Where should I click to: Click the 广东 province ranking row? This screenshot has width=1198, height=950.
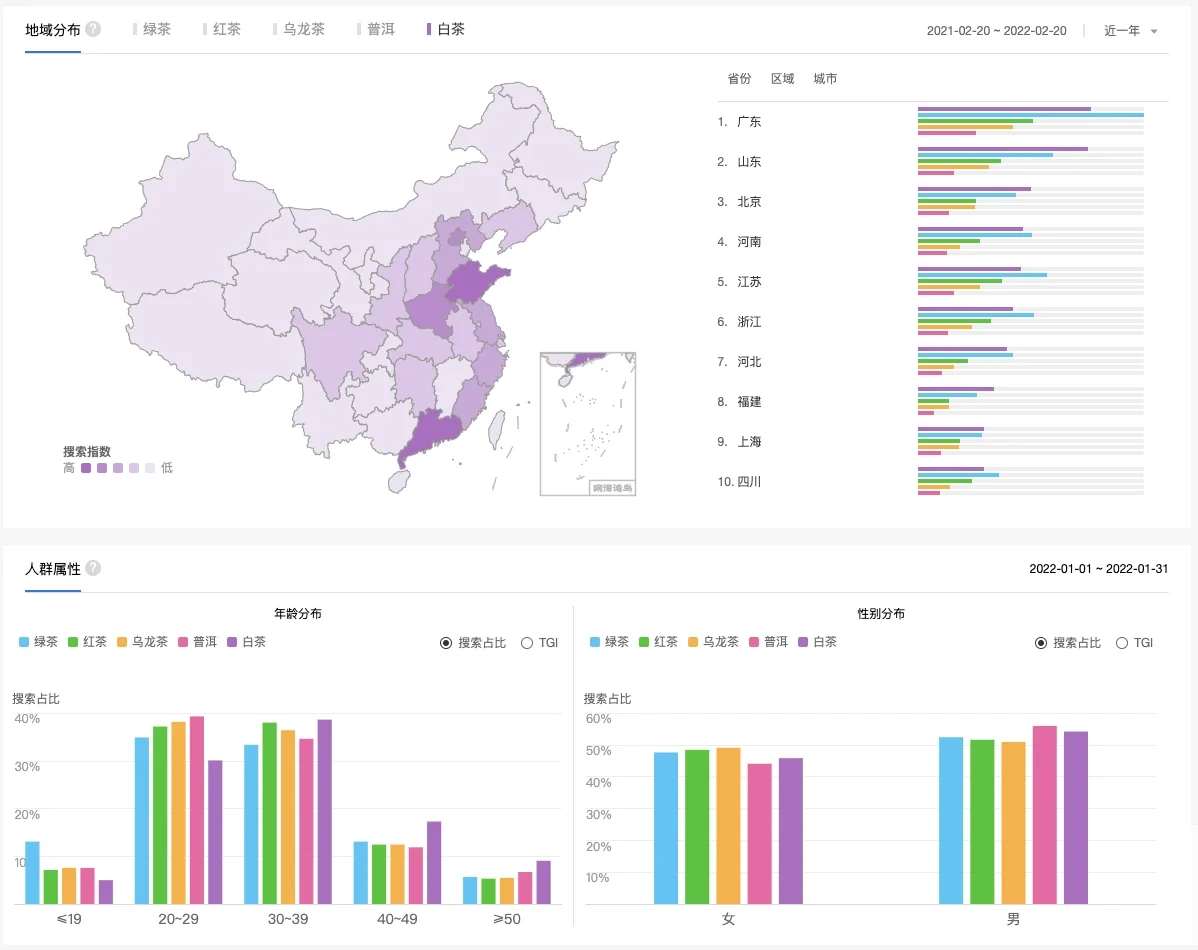click(931, 122)
